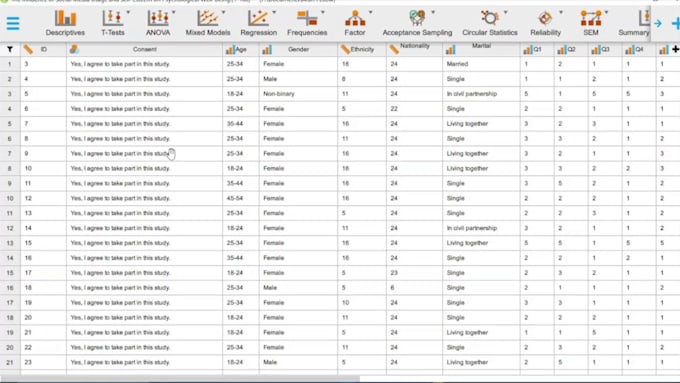Screen dimensions: 680x383
Task: Click the Marital column type icon
Action: click(451, 50)
